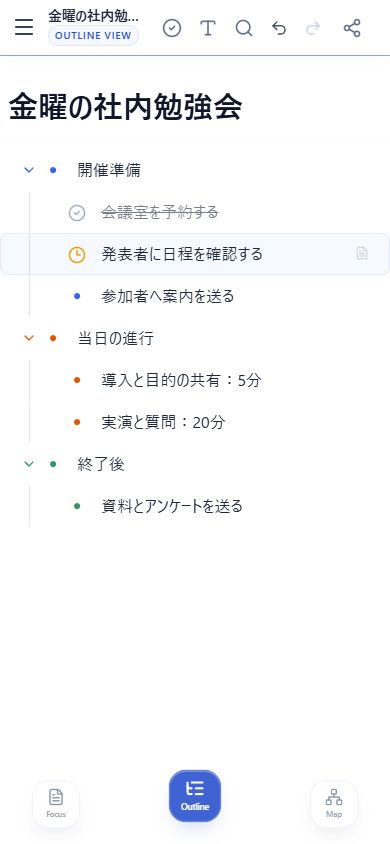Click the redo arrow icon
390x844 pixels.
point(313,28)
